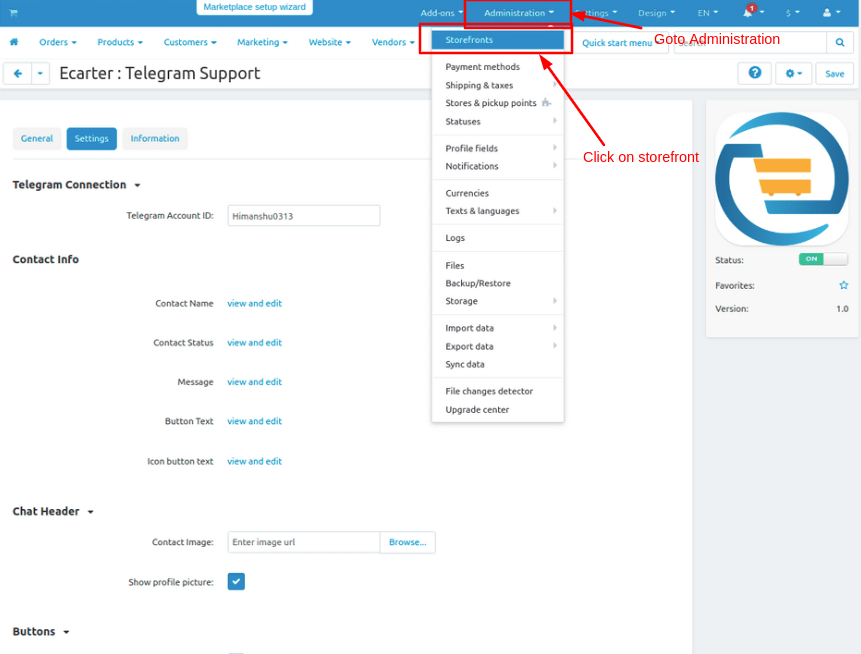Viewport: 861px width, 654px height.
Task: Uncheck Show profile picture checkbox
Action: (236, 581)
